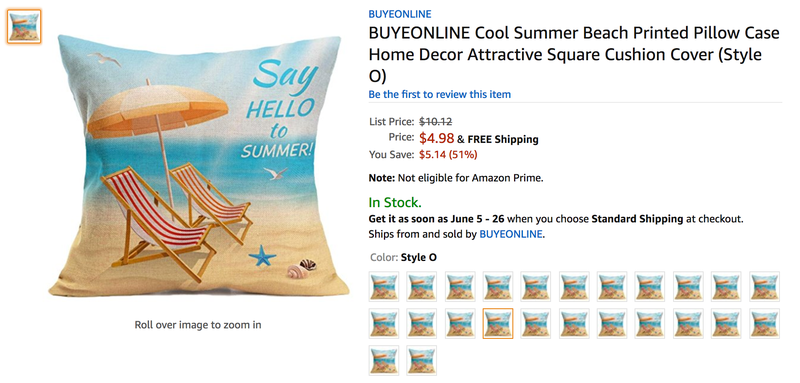The image size is (800, 383).
Task: Click the 'Roll over image to zoom in' caption
Action: (x=198, y=325)
